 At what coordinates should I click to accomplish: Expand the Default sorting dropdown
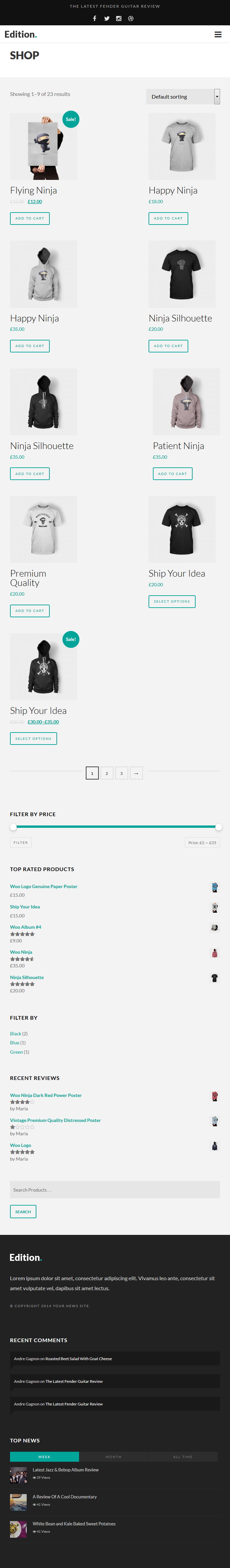coord(183,96)
